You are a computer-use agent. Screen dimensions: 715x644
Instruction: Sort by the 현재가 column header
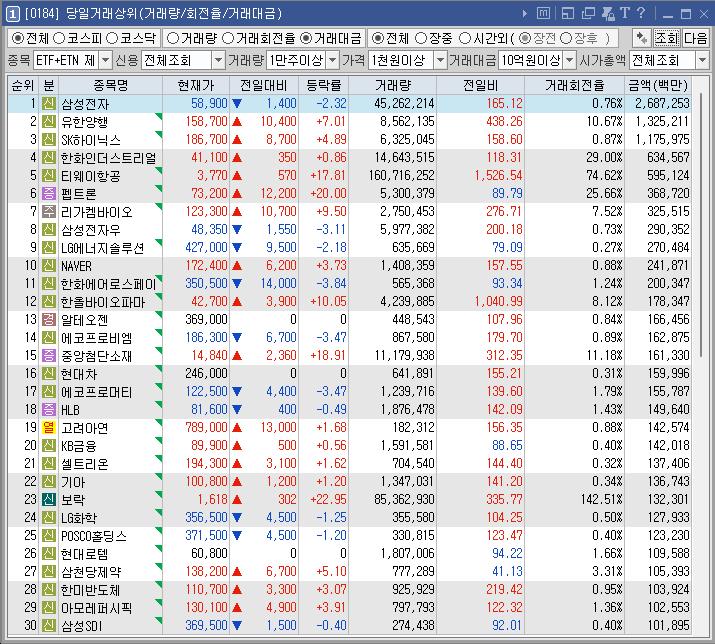[196, 85]
